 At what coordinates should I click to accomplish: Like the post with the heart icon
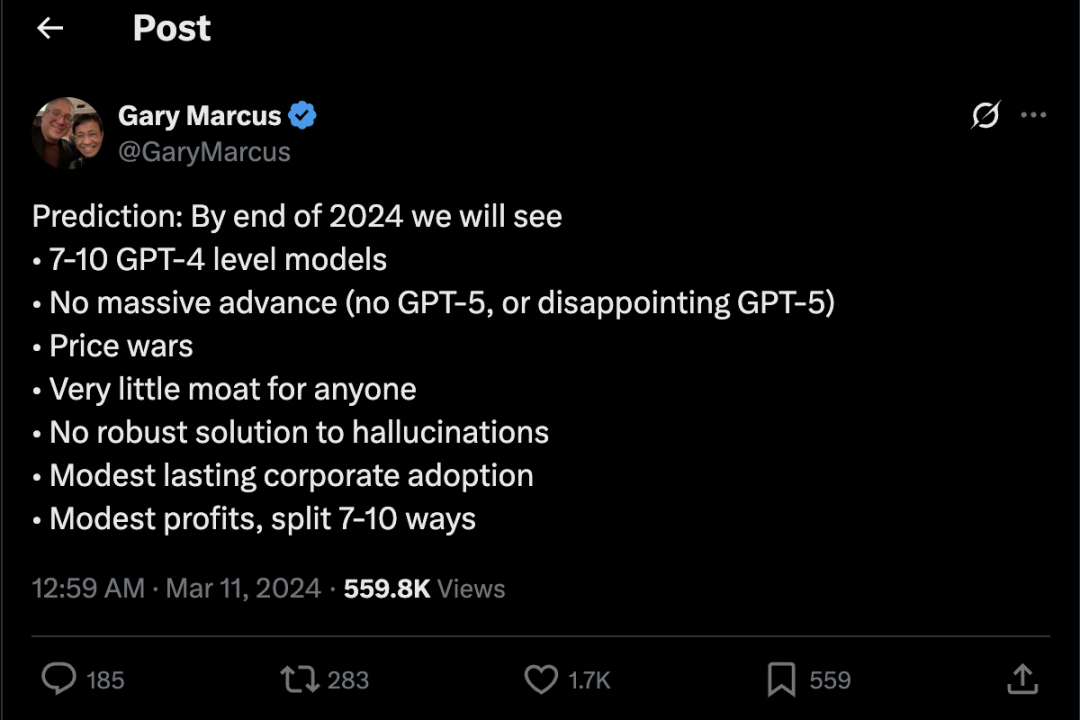coord(541,680)
